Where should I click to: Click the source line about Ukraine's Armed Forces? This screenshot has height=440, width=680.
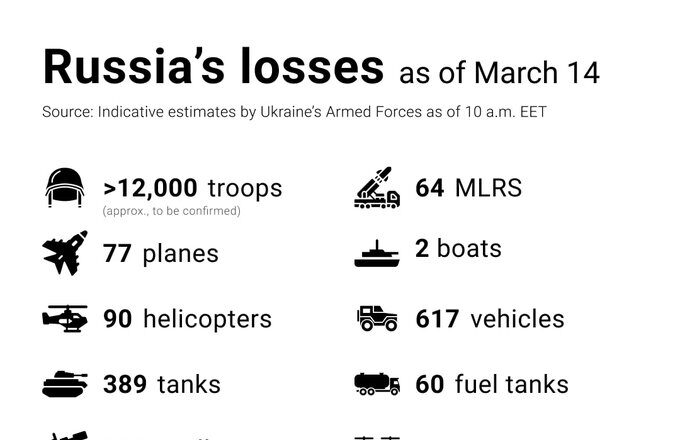294,112
